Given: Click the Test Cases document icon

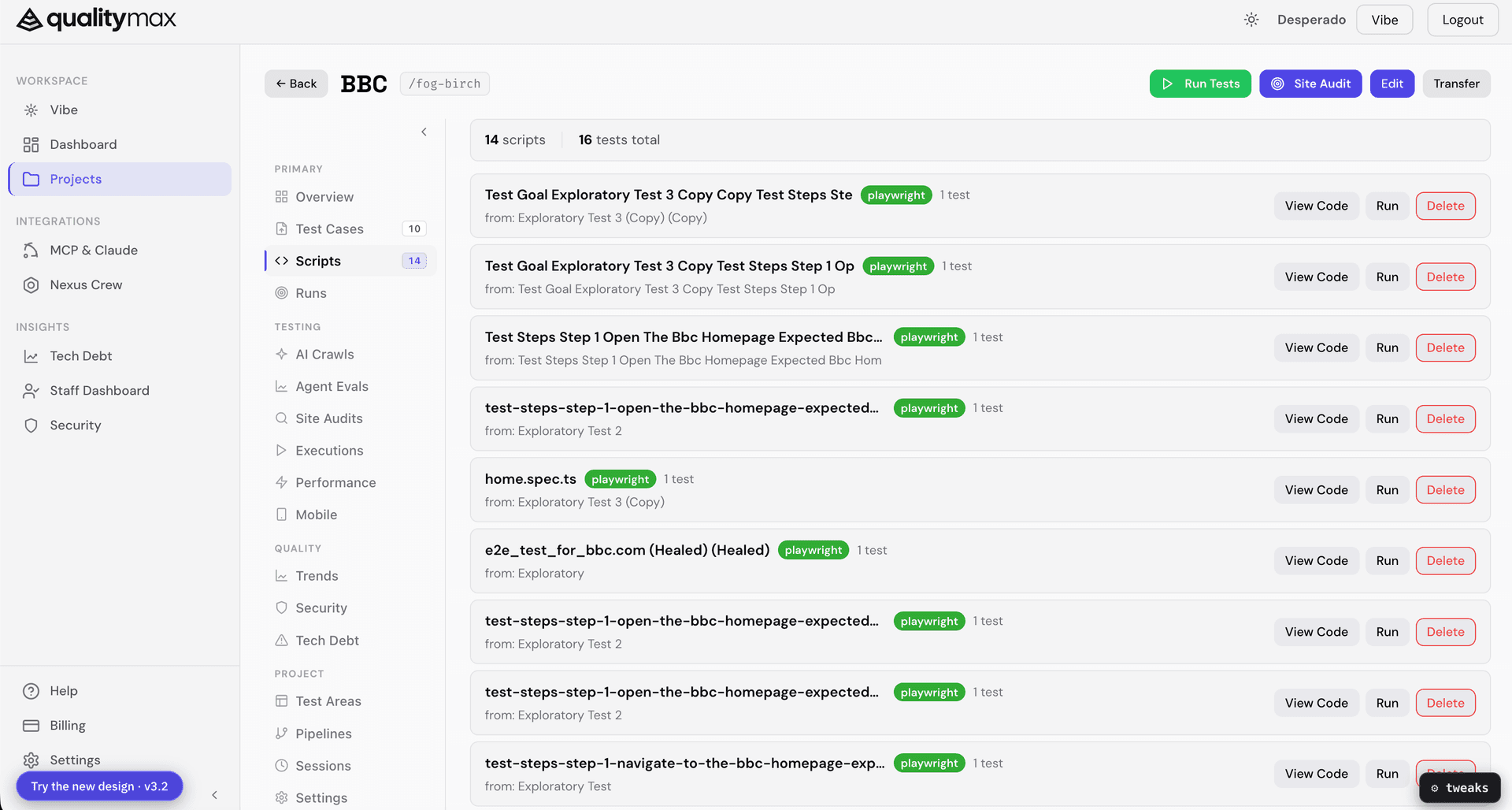Looking at the screenshot, I should pos(281,229).
